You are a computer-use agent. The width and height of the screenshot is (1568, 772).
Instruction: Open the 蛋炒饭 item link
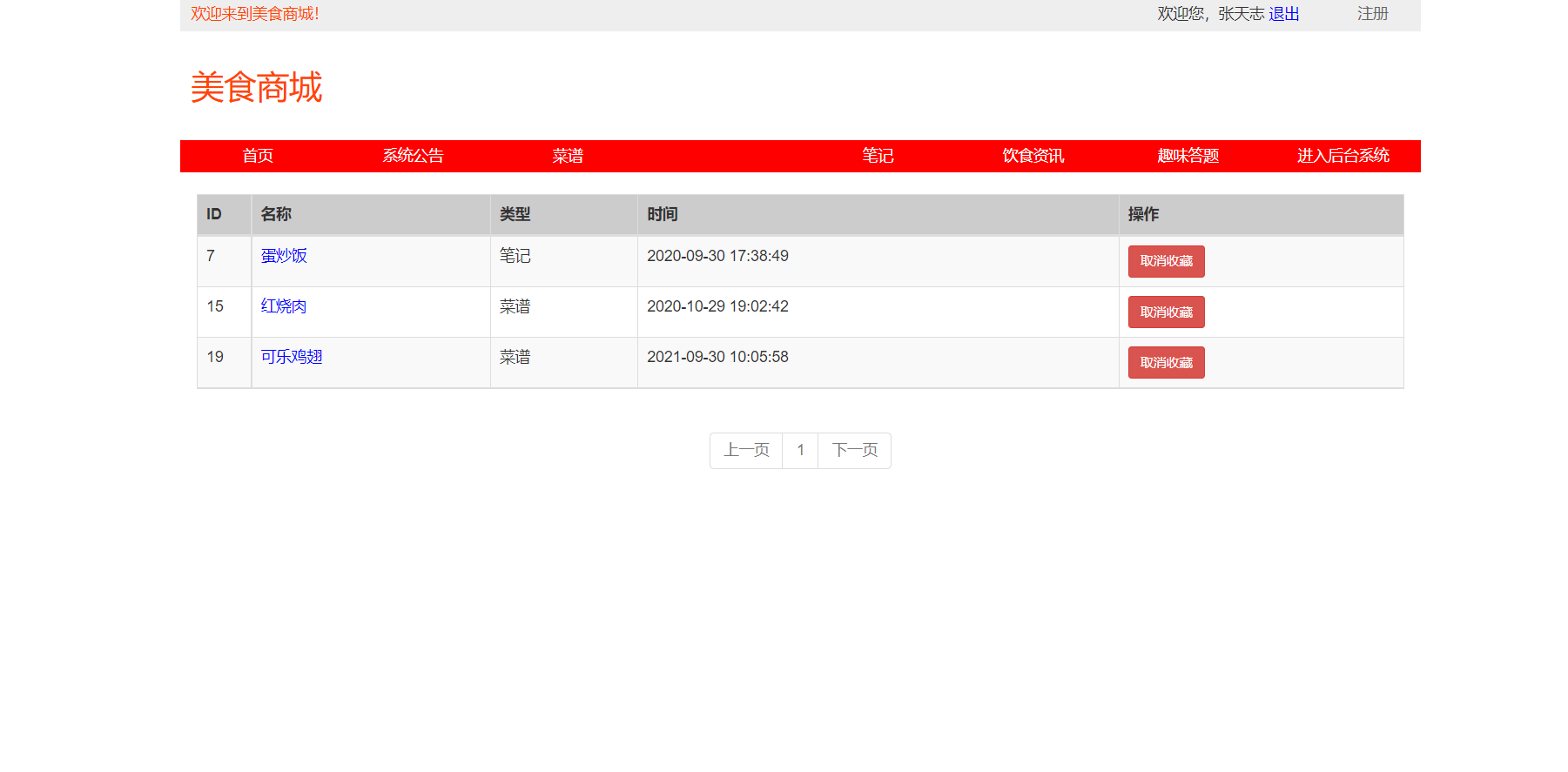coord(284,256)
